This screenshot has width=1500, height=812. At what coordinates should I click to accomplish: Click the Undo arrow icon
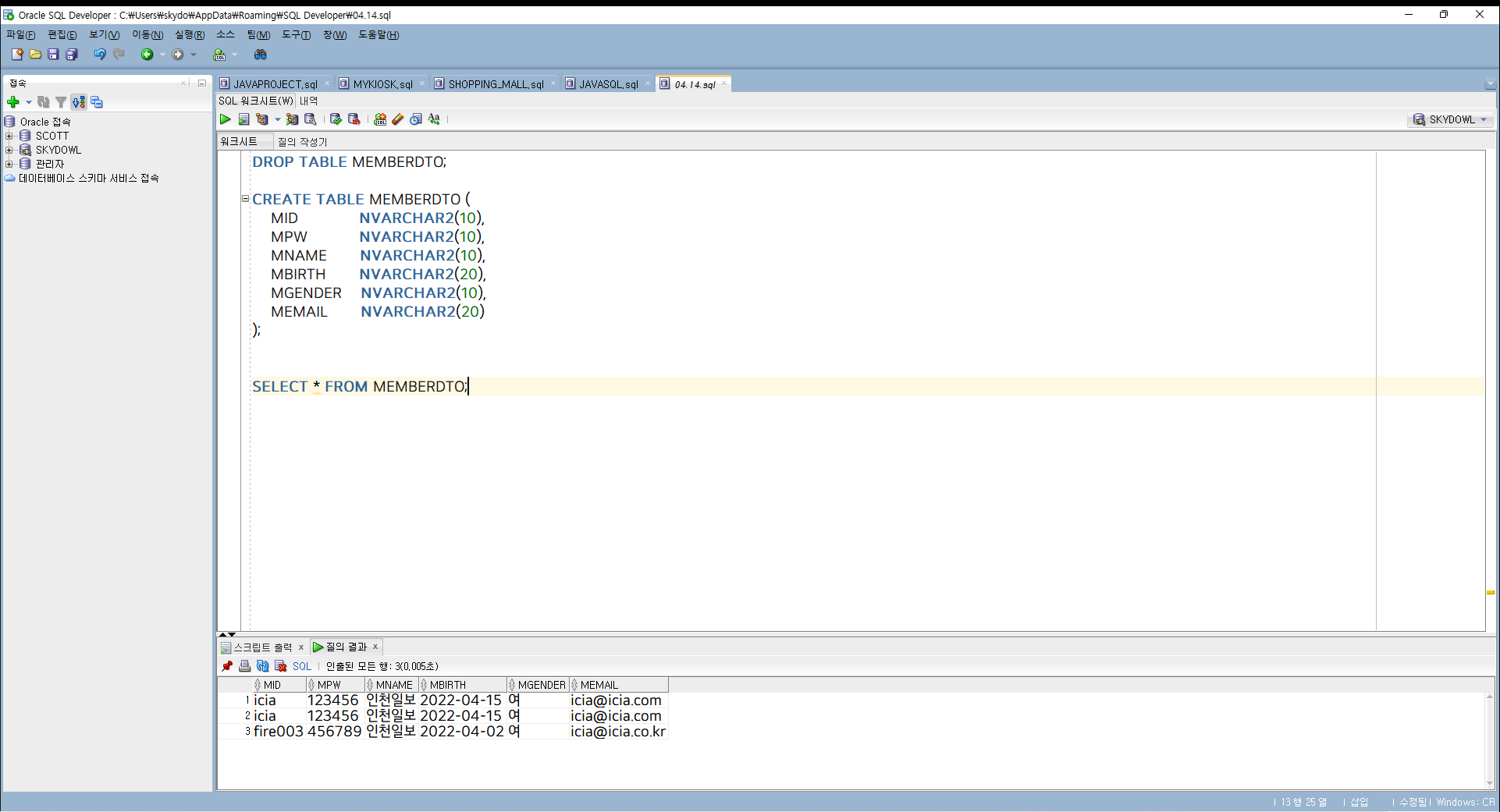coord(100,55)
